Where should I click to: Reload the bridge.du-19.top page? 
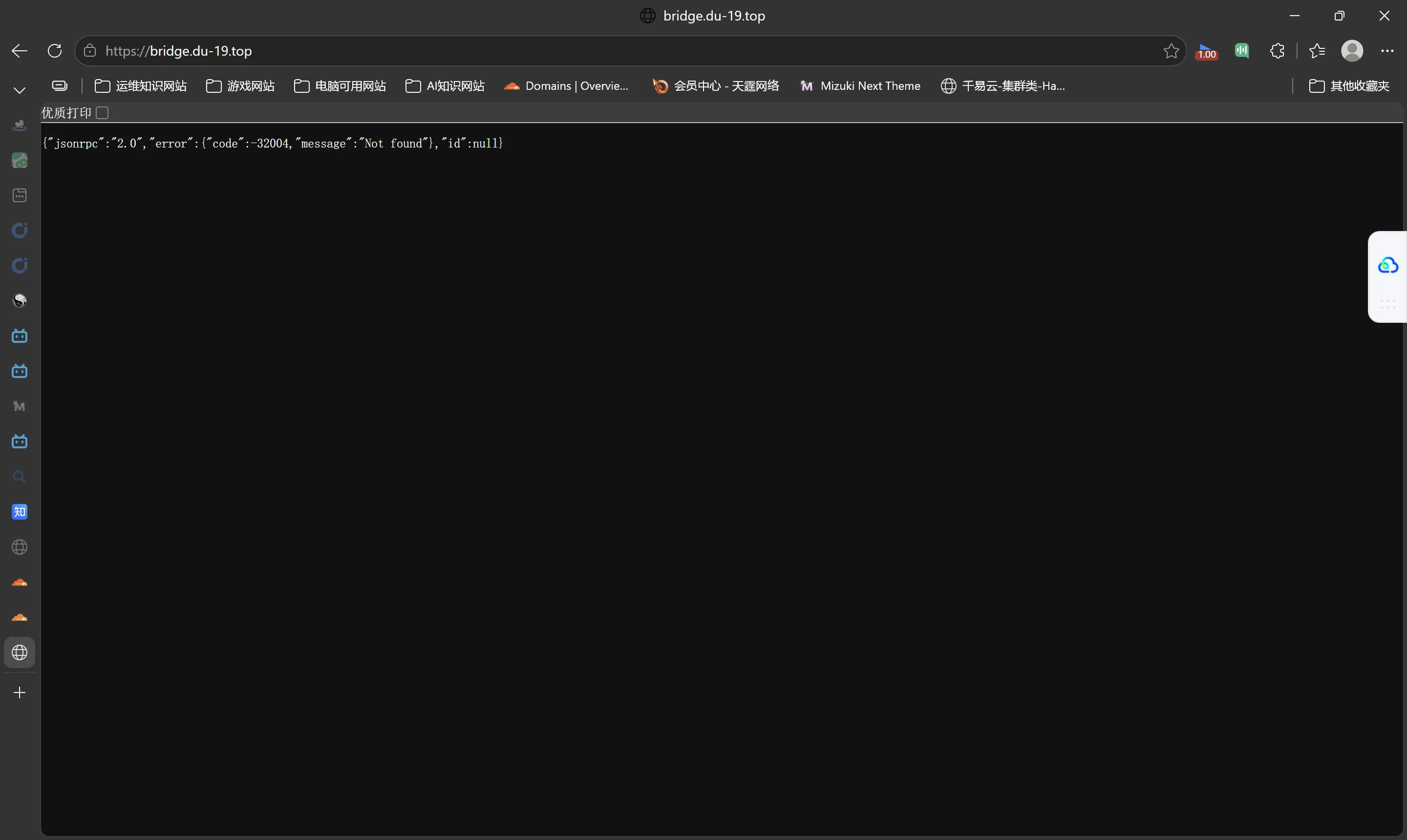(54, 51)
